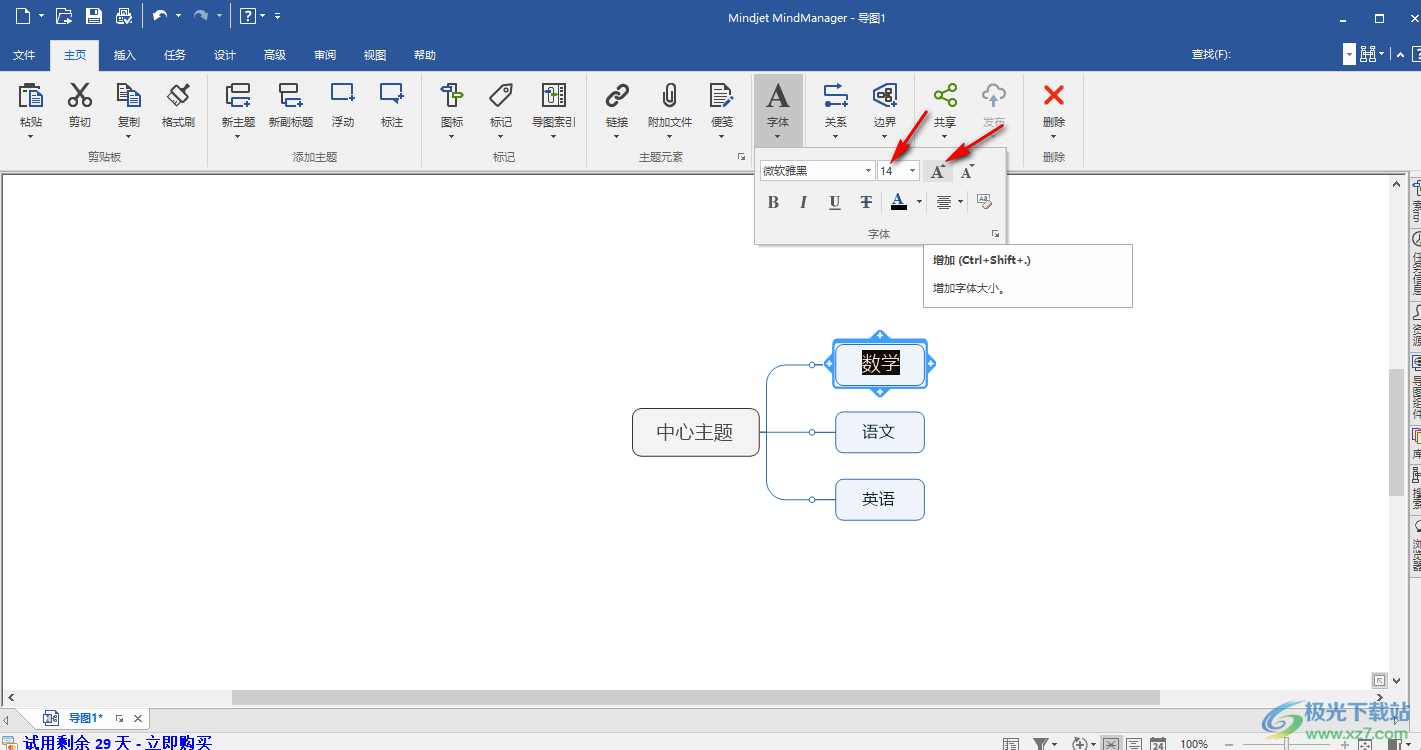This screenshot has width=1421, height=750.
Task: Click the Copy (复制) icon
Action: tap(129, 95)
